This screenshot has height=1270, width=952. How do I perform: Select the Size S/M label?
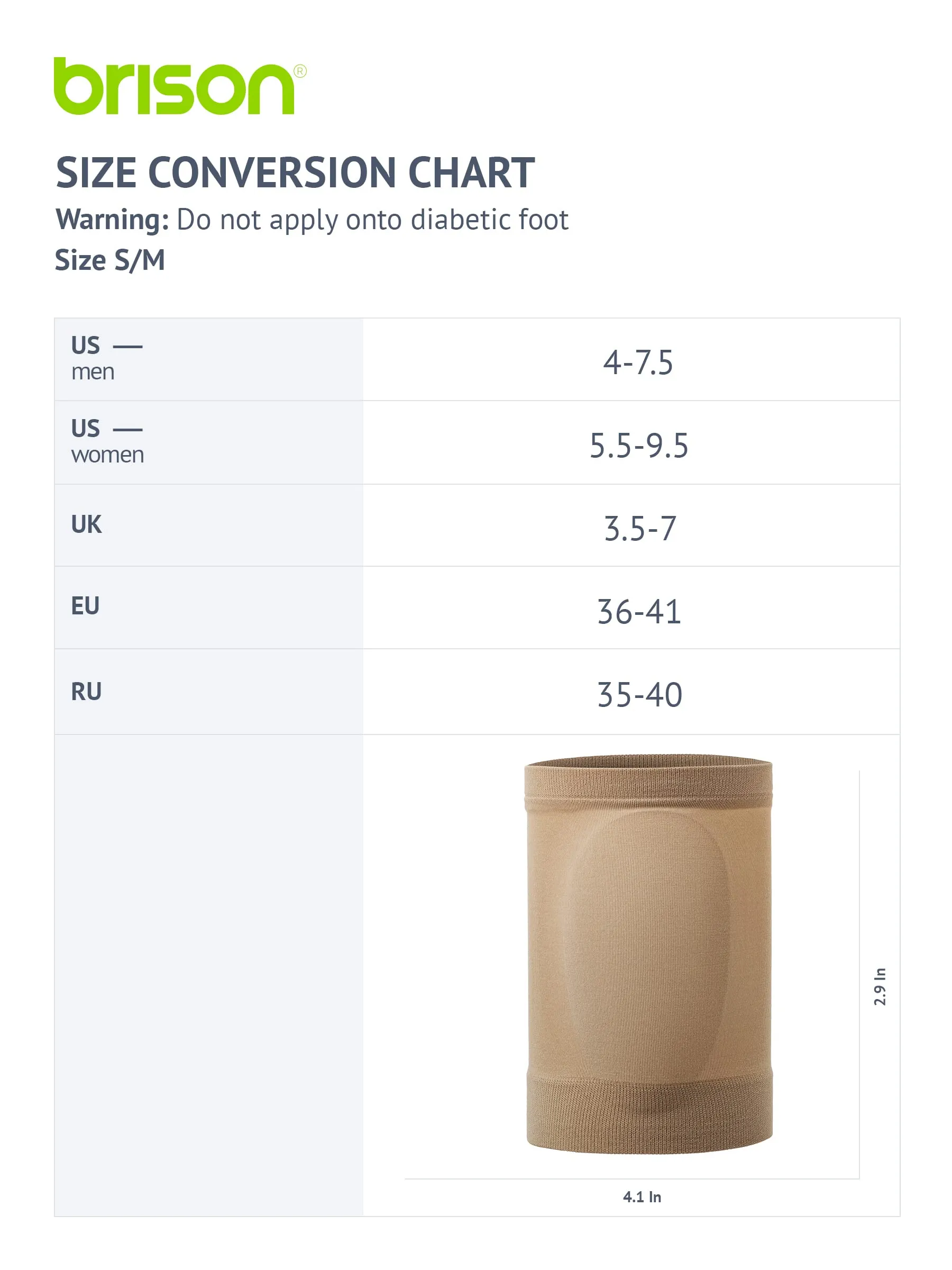pos(110,261)
